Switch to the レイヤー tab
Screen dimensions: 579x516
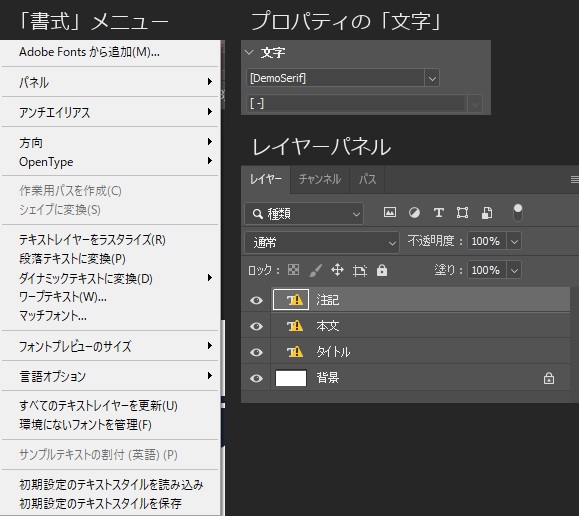pos(266,180)
